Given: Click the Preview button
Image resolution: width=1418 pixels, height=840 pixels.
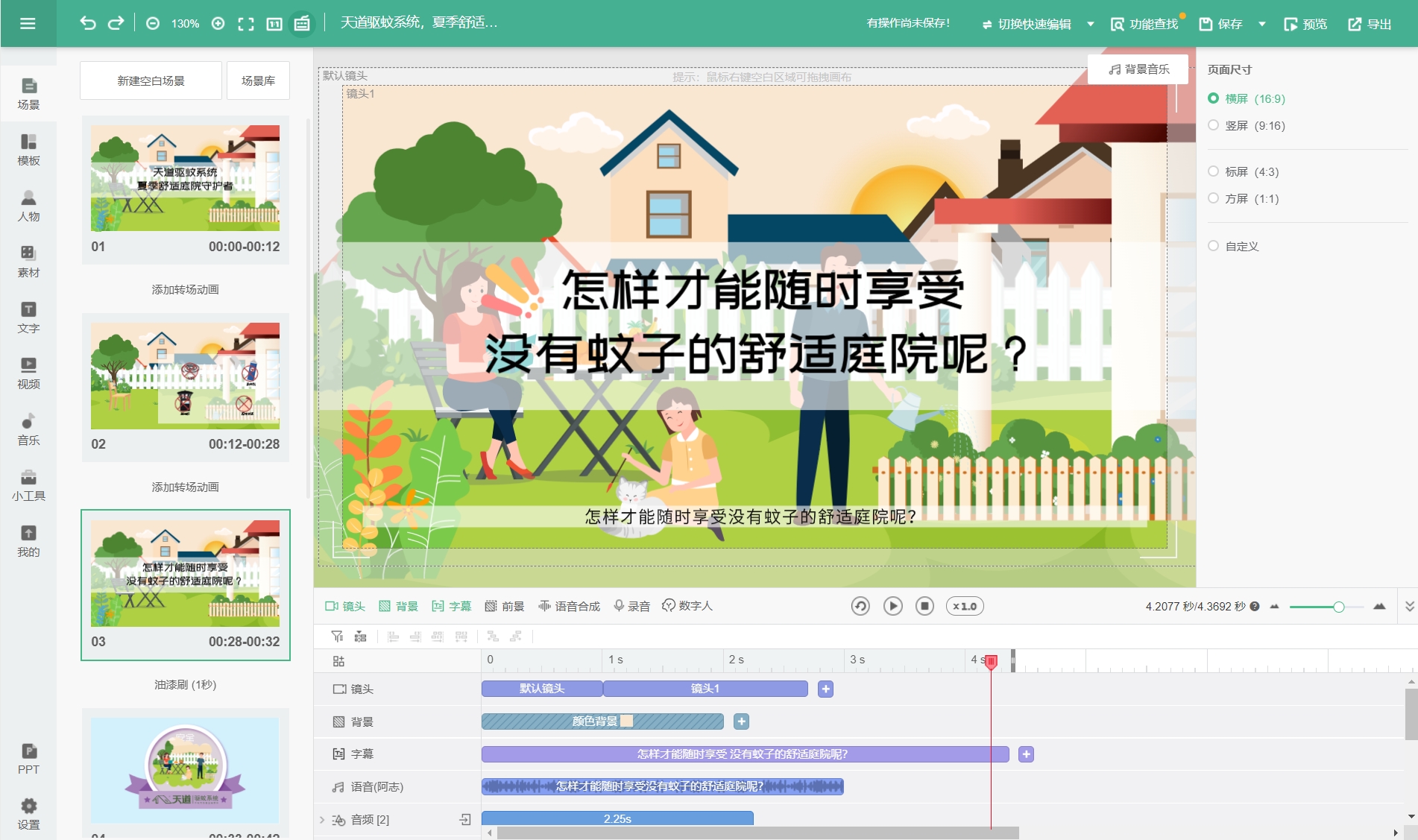Looking at the screenshot, I should click(1305, 24).
